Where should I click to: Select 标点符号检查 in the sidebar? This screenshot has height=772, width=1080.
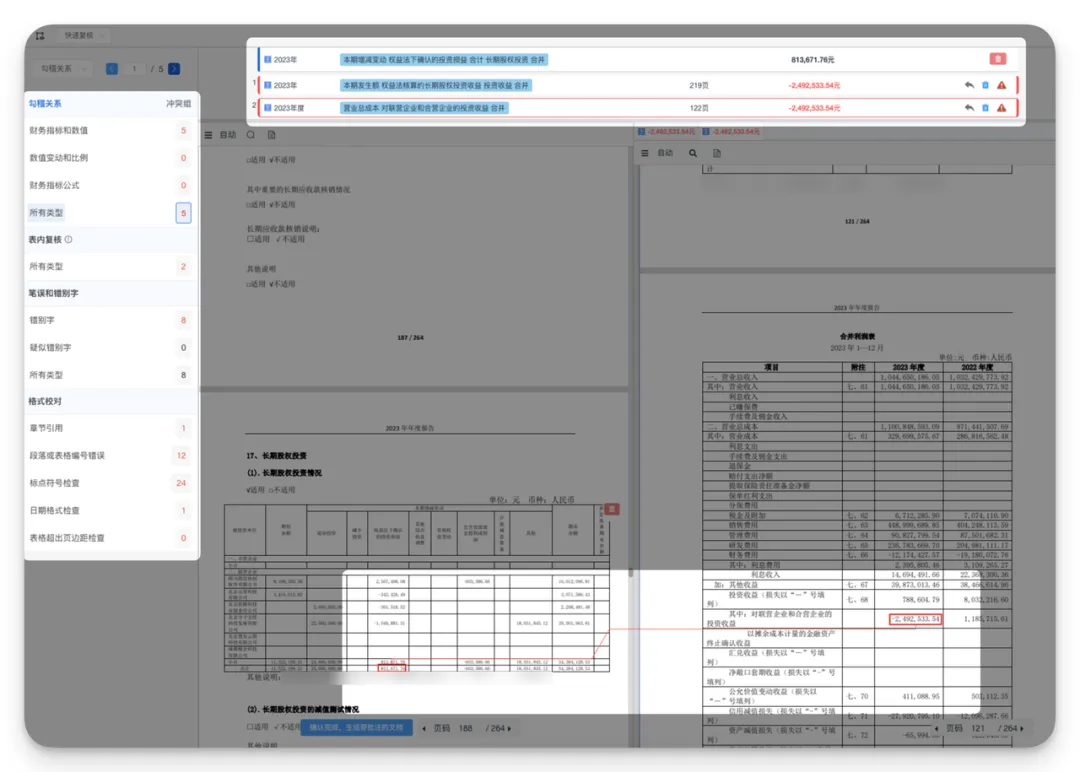[x=112, y=483]
